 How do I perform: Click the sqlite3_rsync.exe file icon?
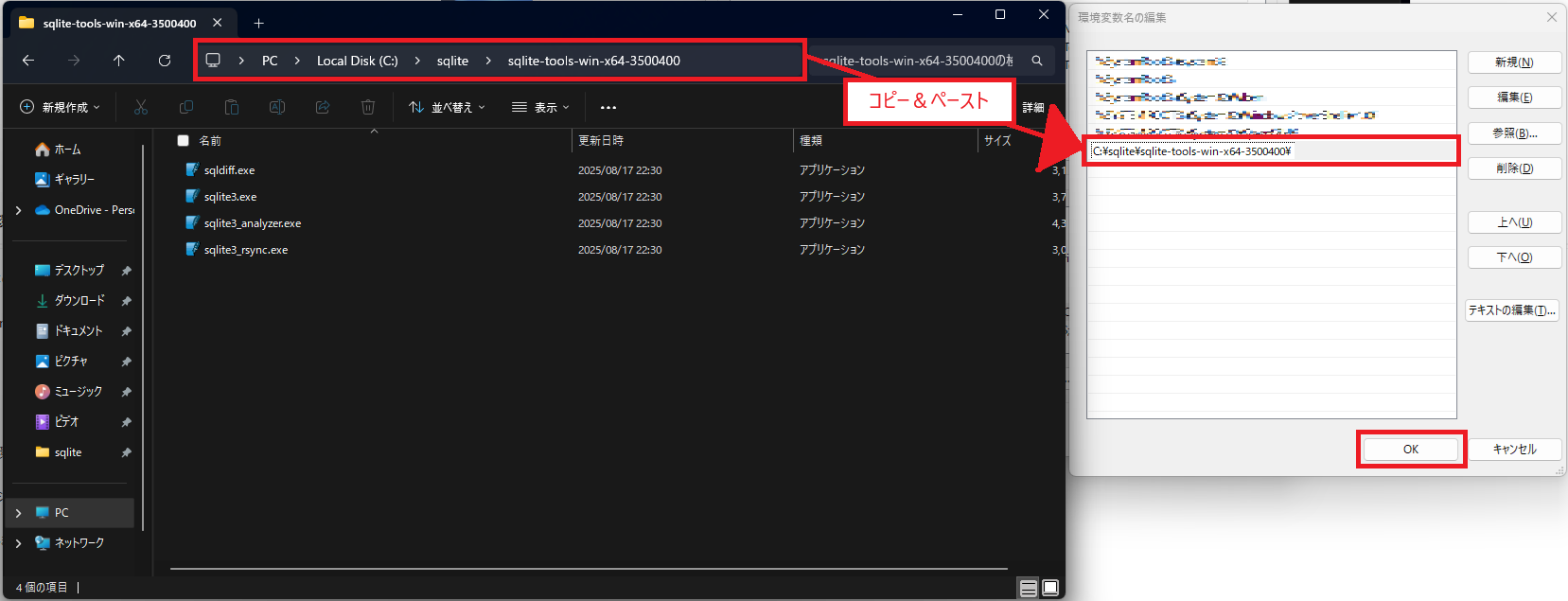(x=192, y=250)
